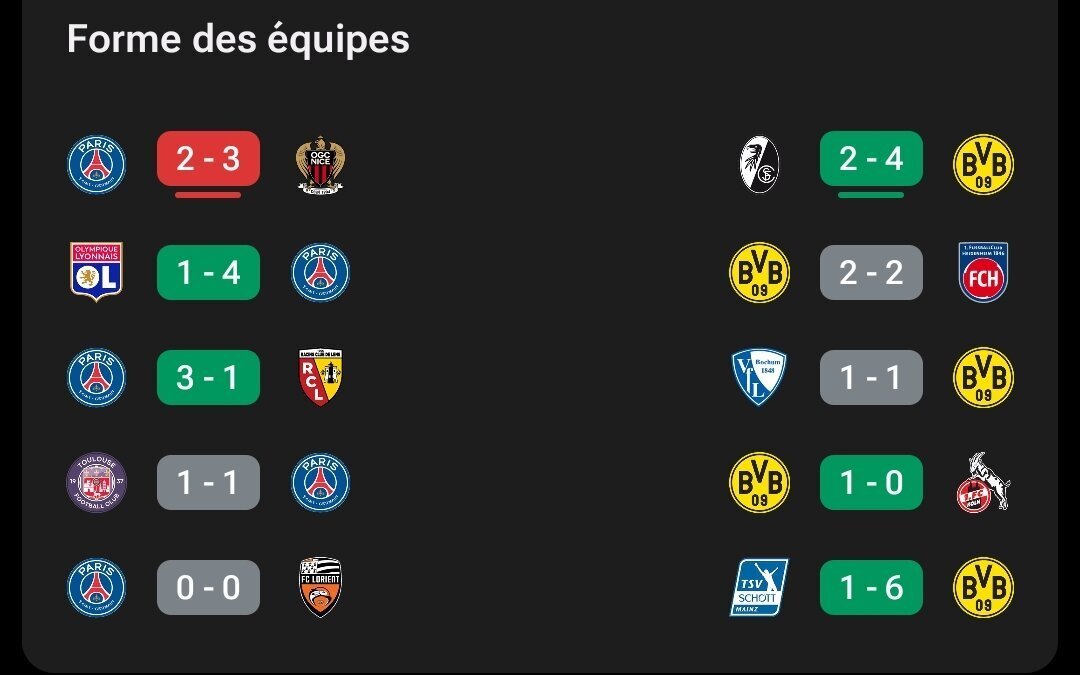Open the red 2 - 3 PSG loss score
The image size is (1080, 675).
[x=208, y=158]
